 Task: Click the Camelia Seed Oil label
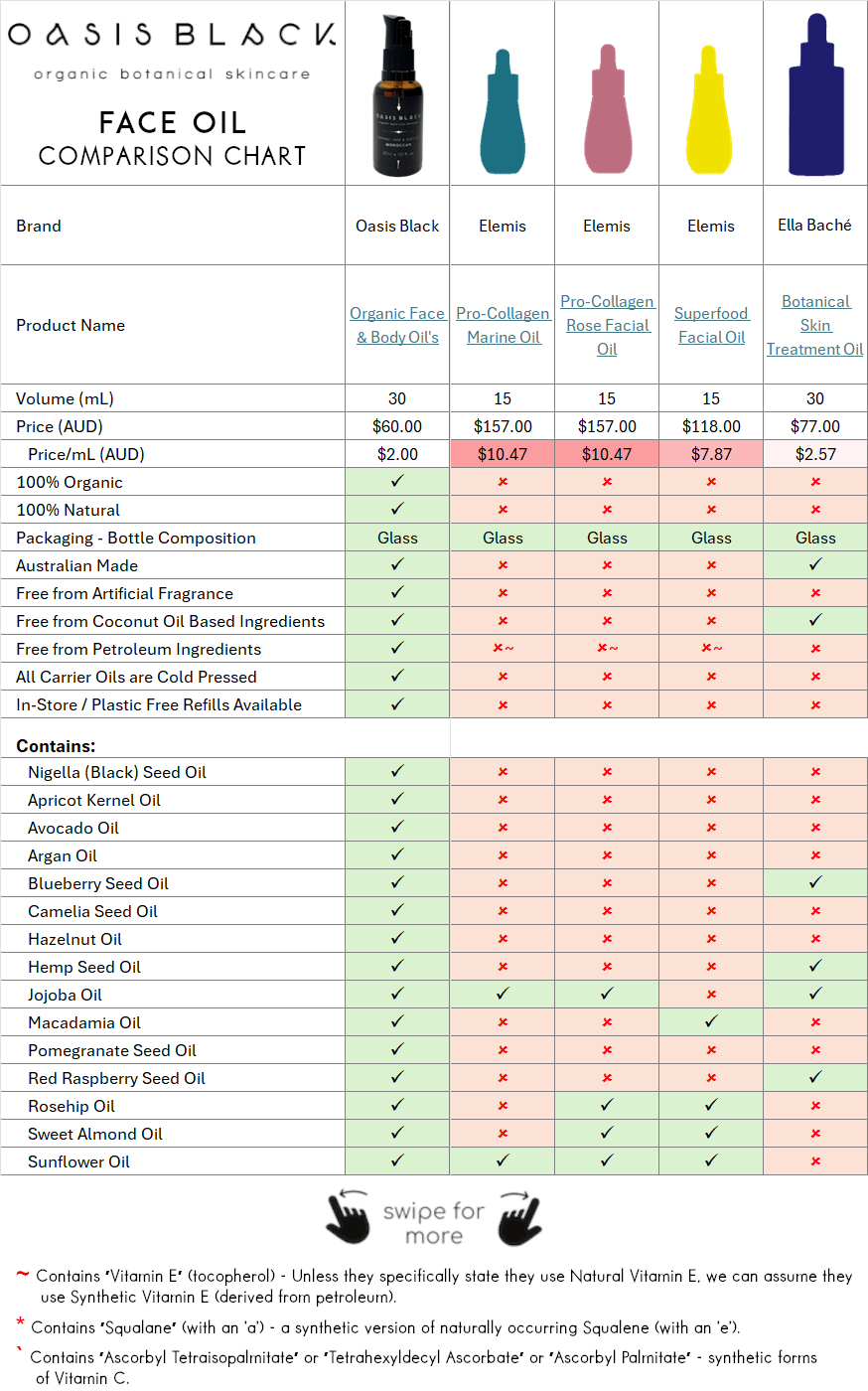92,911
